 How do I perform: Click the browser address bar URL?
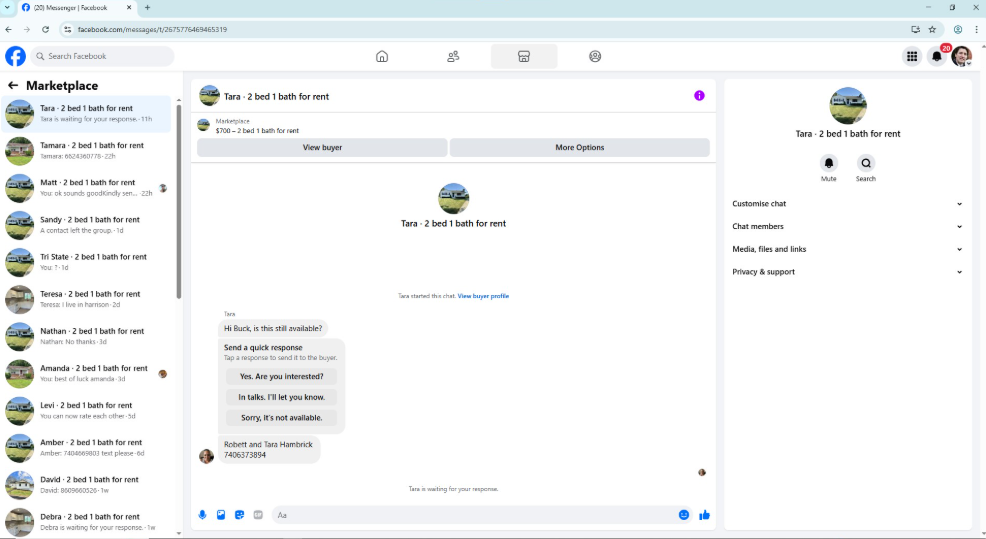click(x=152, y=29)
